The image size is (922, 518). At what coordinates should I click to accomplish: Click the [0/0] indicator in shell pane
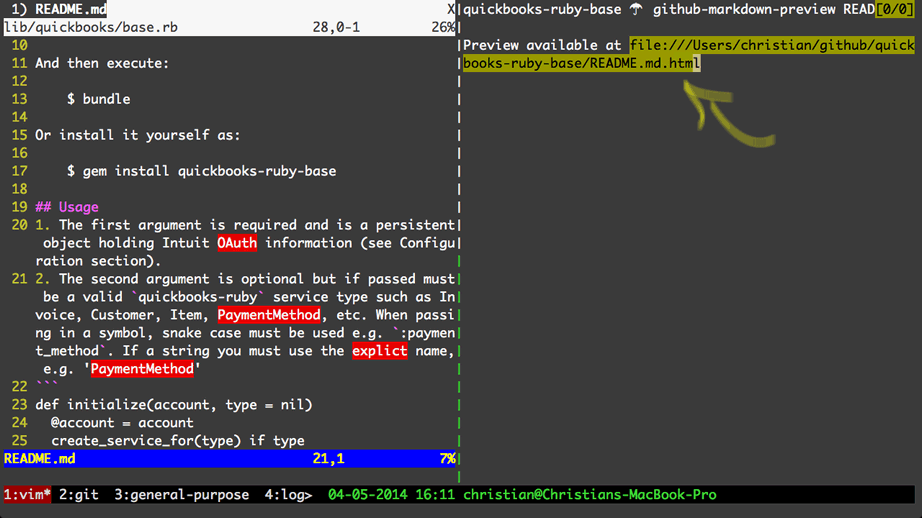tap(894, 9)
